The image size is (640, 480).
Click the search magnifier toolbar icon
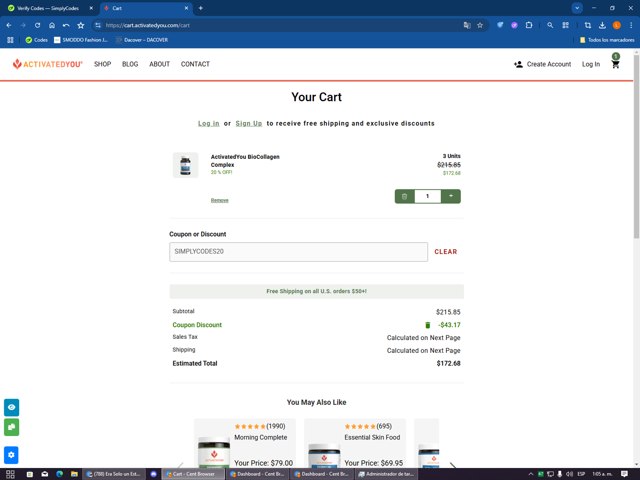point(550,25)
